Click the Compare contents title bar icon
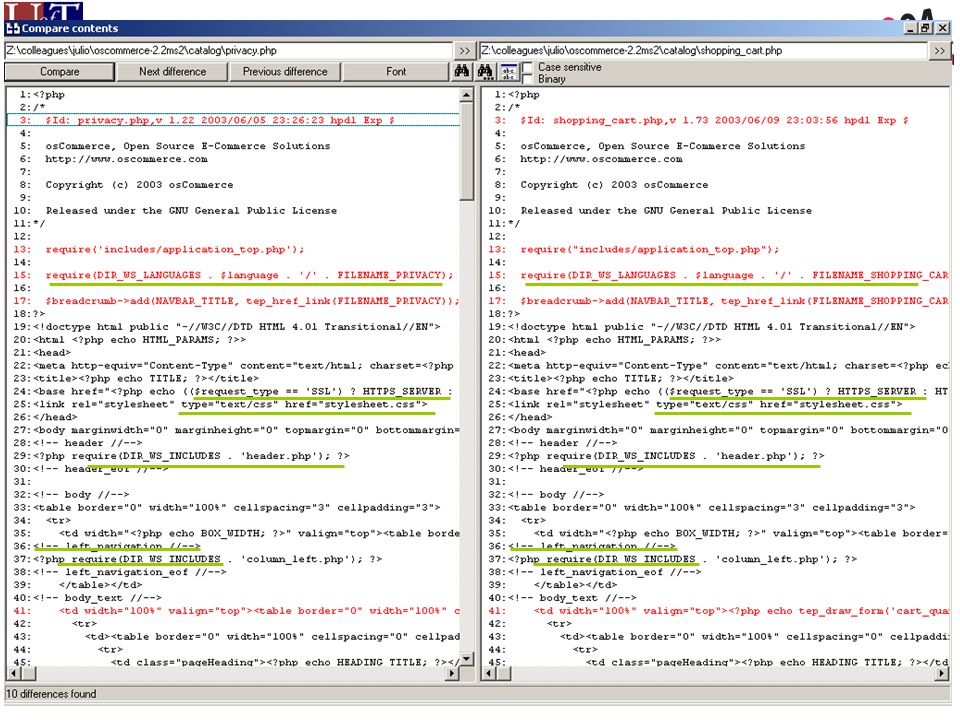 tap(12, 28)
